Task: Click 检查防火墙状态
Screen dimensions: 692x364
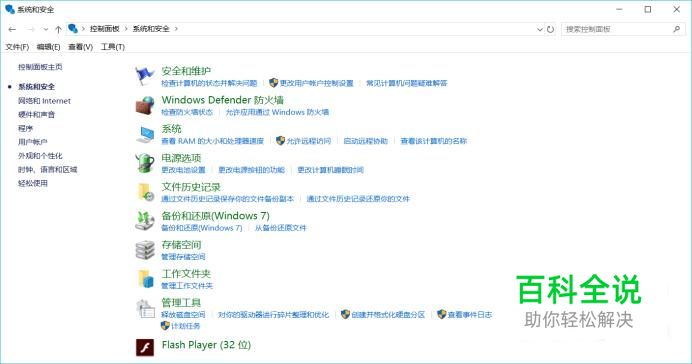Action: click(187, 112)
